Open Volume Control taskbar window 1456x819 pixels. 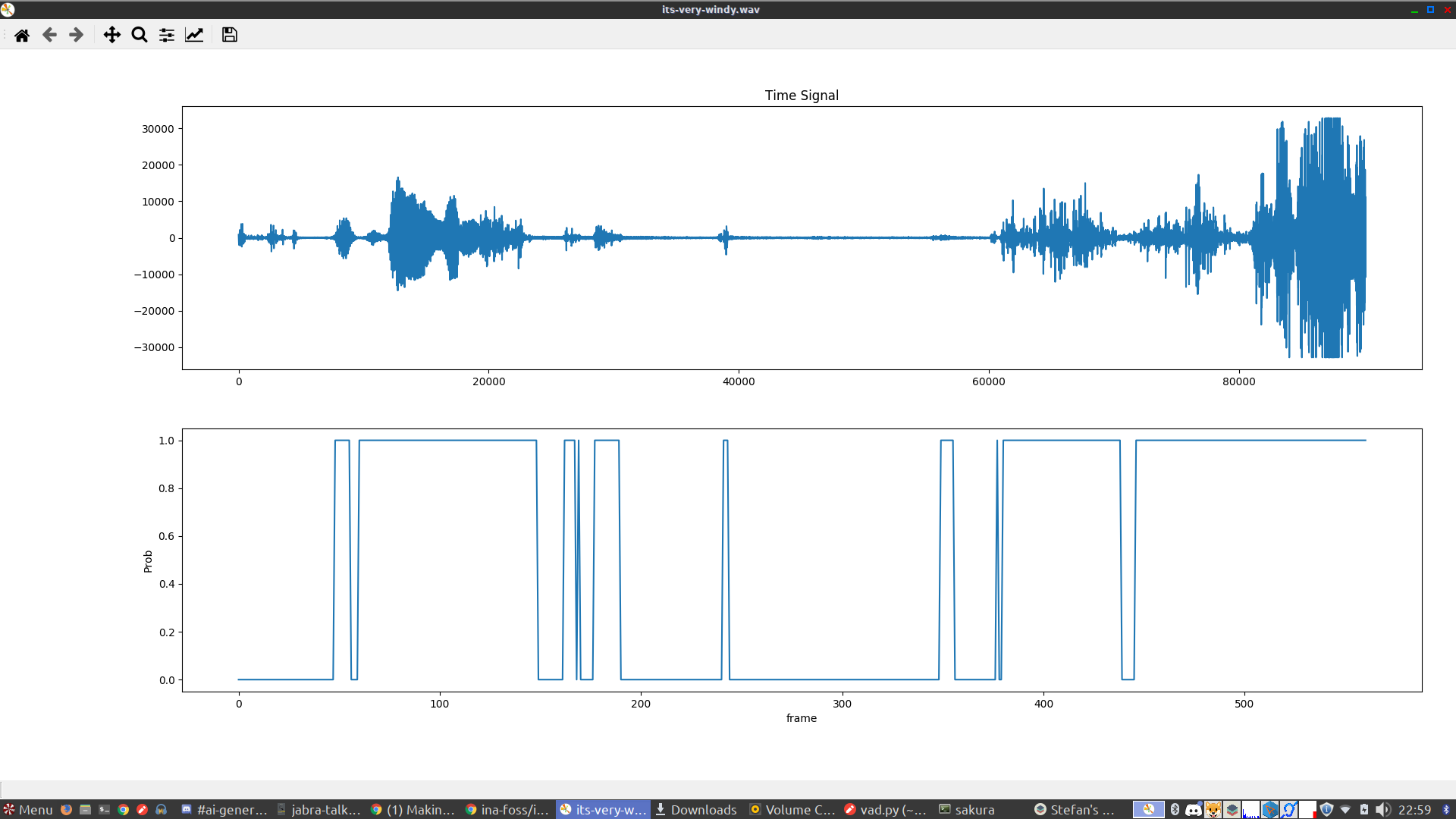coord(792,810)
